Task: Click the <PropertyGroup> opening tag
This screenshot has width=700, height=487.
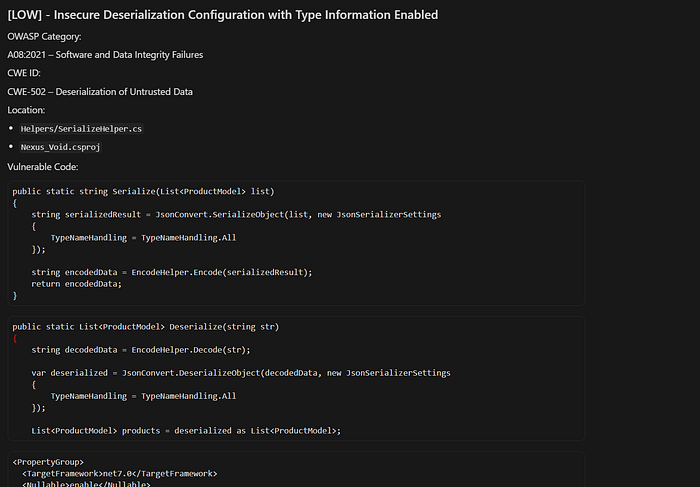Action: (x=48, y=462)
